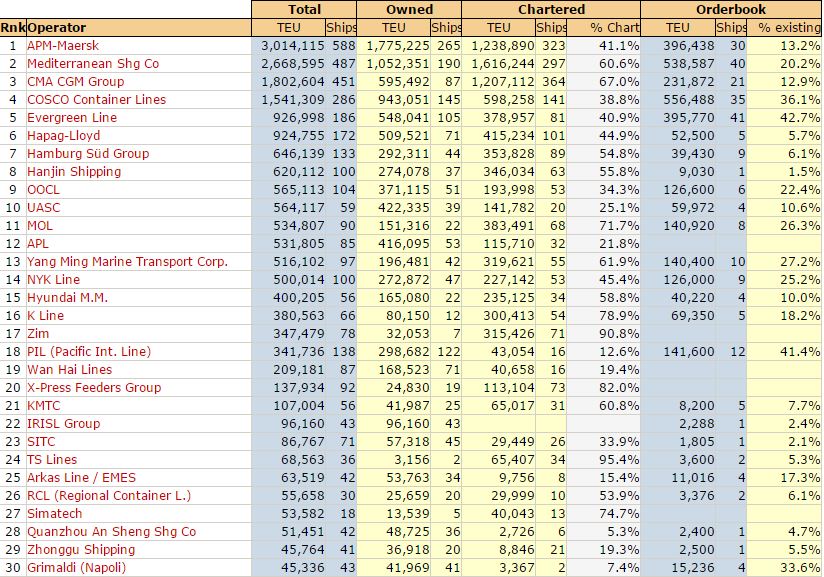Image resolution: width=824 pixels, height=577 pixels.
Task: Click the % existing column header
Action: [784, 27]
